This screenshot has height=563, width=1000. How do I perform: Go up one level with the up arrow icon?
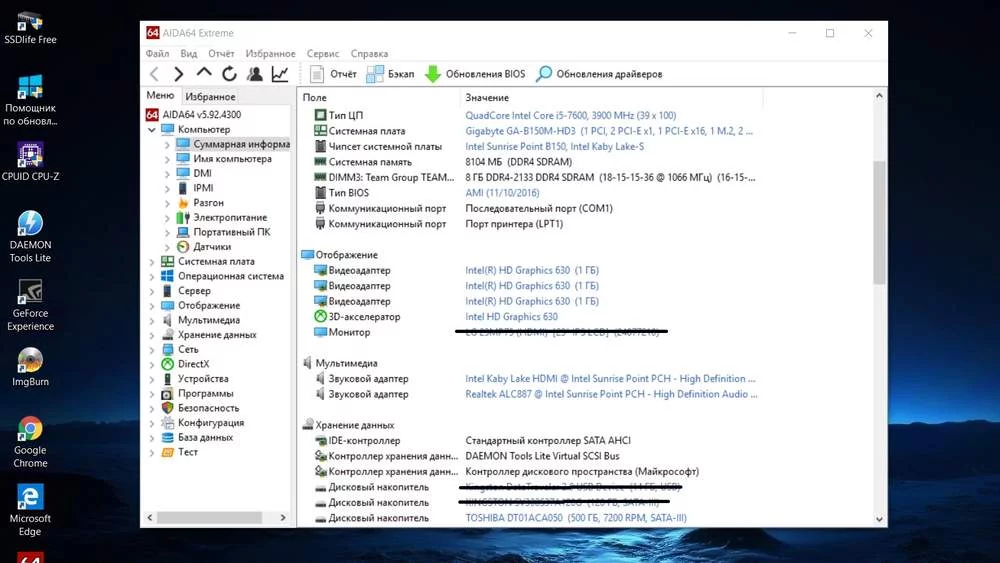tap(204, 72)
